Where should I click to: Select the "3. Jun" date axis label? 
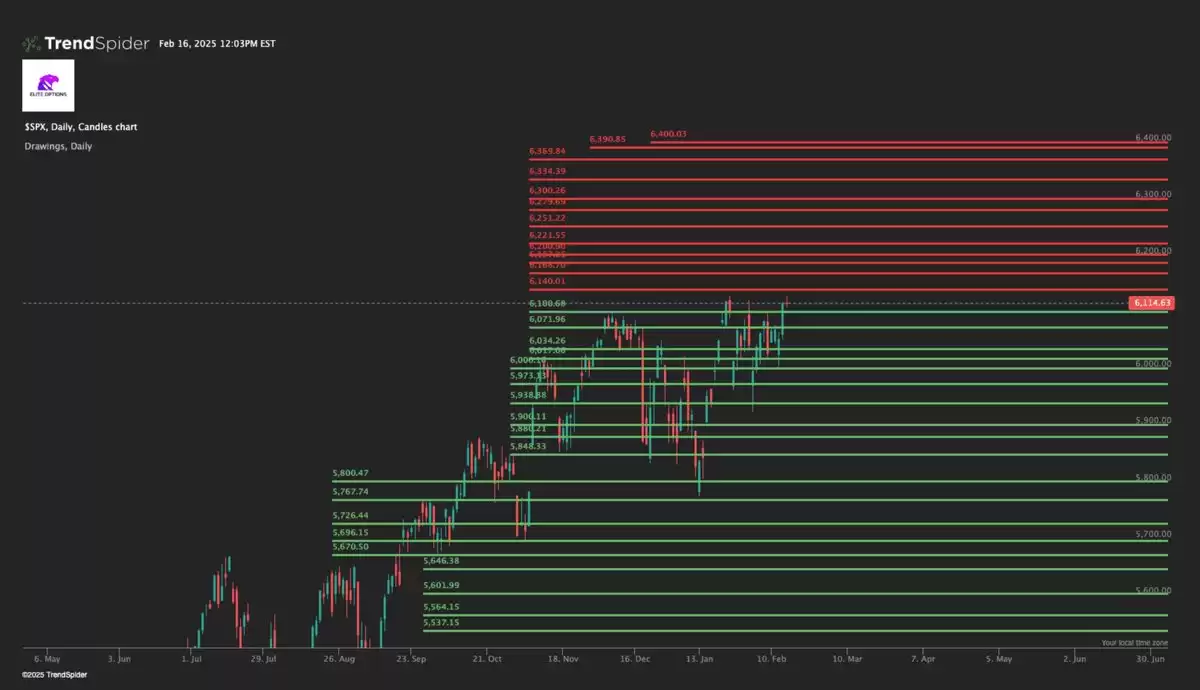tap(118, 659)
